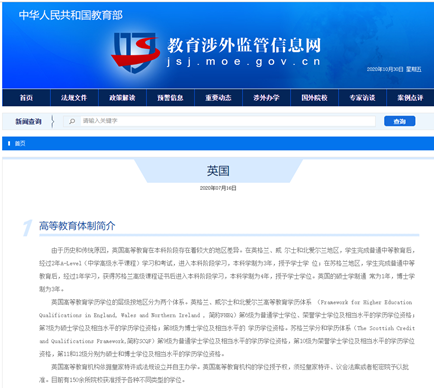The image size is (434, 388).
Task: Click the 首页 breadcrumb link
Action: [20, 143]
